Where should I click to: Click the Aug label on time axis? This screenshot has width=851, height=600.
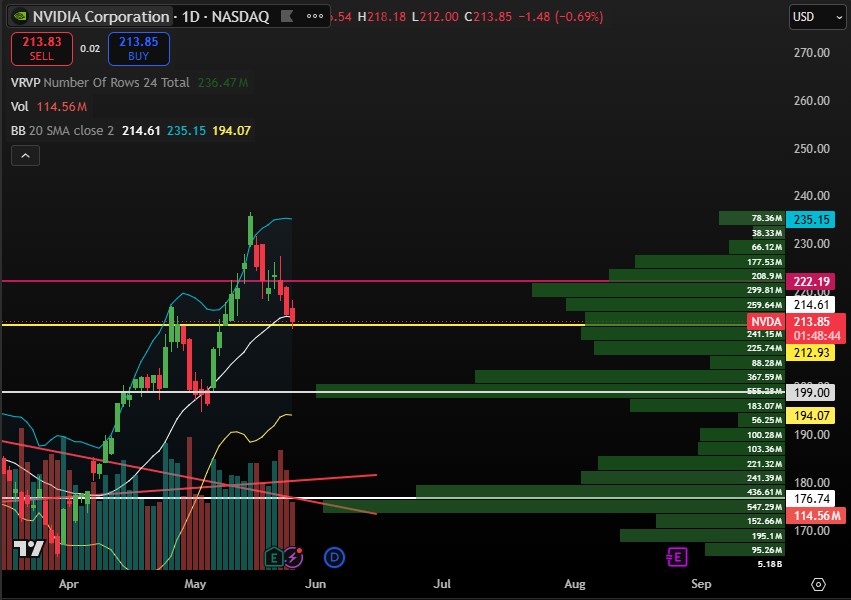575,584
